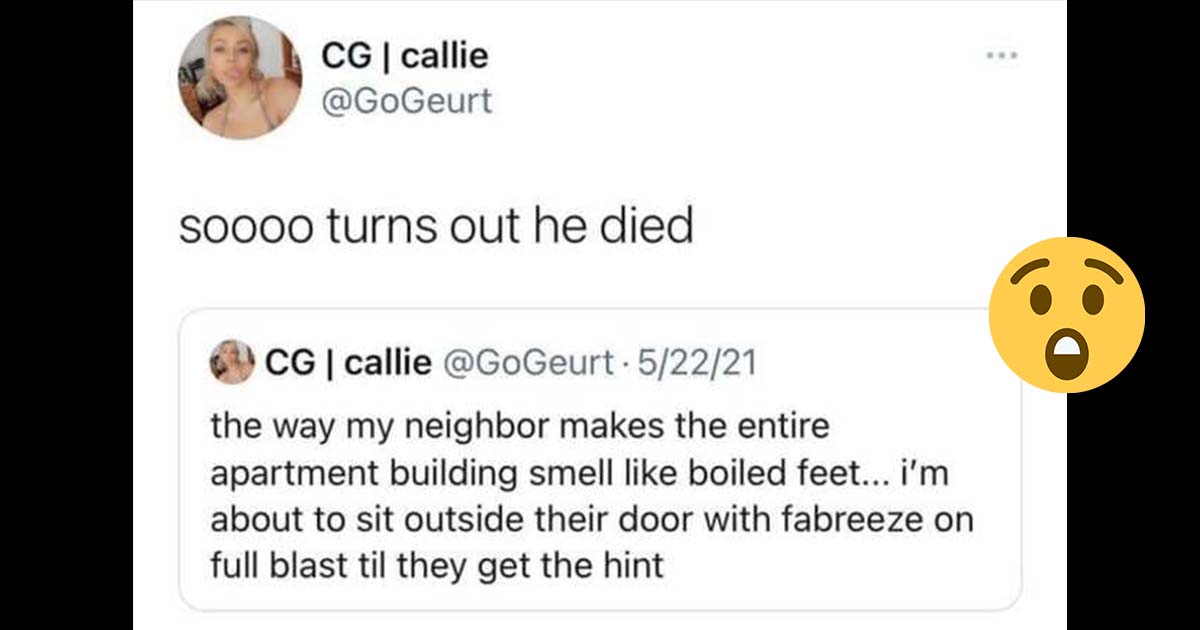Screen dimensions: 1200x630
Task: Click the small avatar in the quoted tweet
Action: 232,362
